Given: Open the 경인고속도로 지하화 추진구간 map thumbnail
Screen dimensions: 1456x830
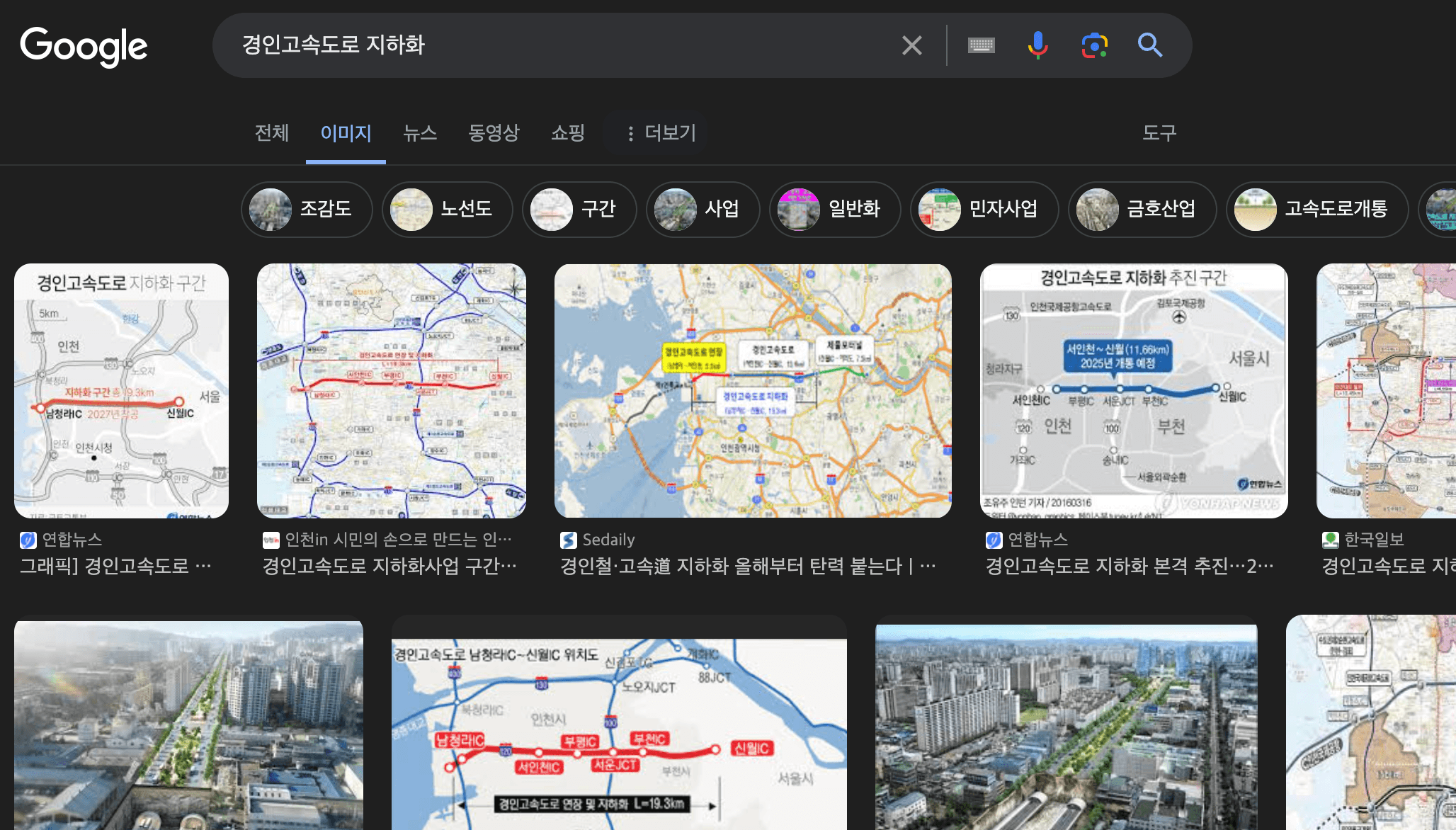Looking at the screenshot, I should (x=1133, y=390).
